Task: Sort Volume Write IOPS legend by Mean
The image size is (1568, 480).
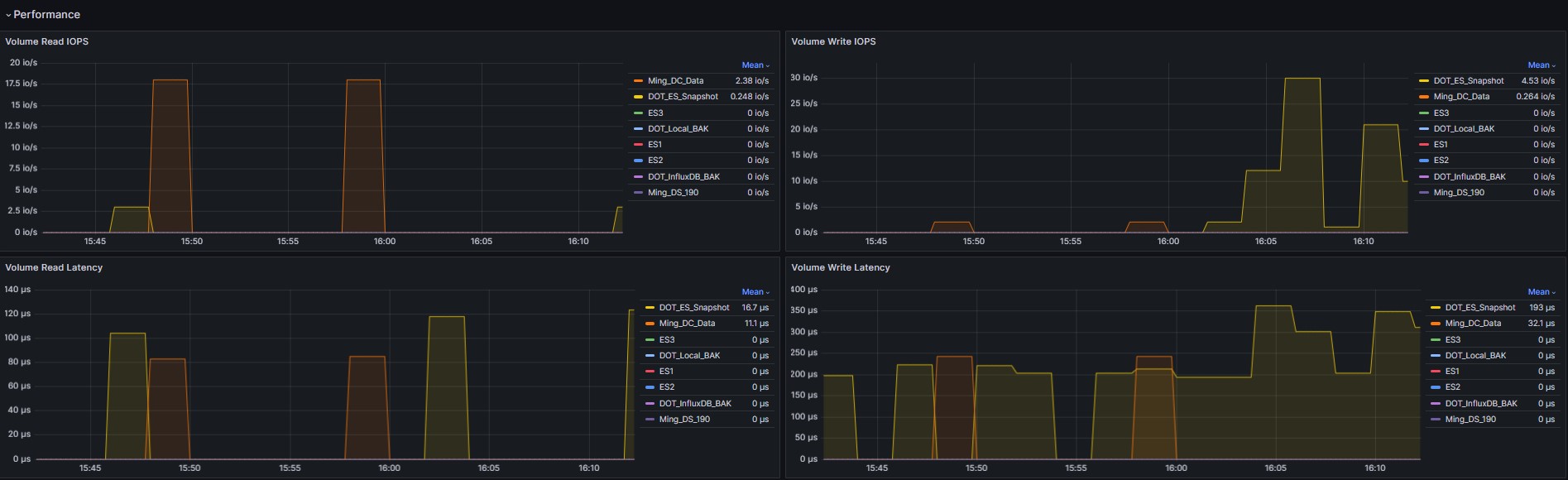Action: click(x=1542, y=65)
